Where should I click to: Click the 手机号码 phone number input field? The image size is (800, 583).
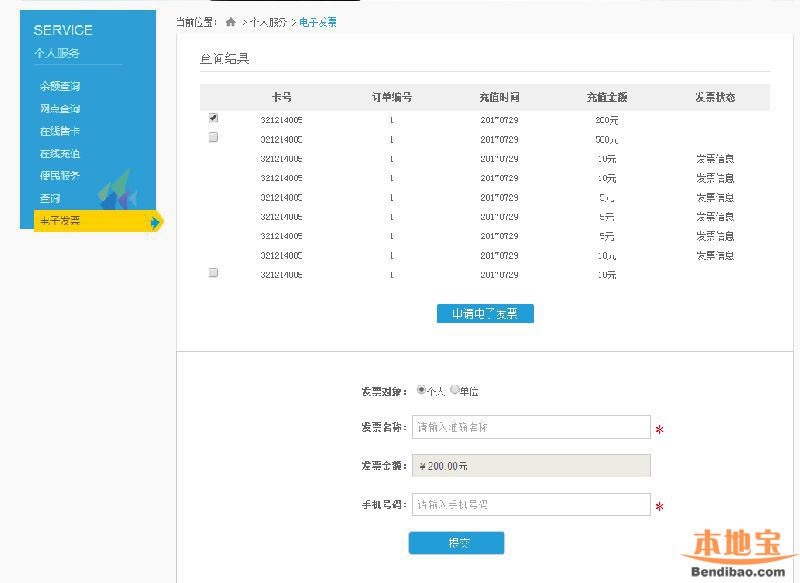(530, 504)
